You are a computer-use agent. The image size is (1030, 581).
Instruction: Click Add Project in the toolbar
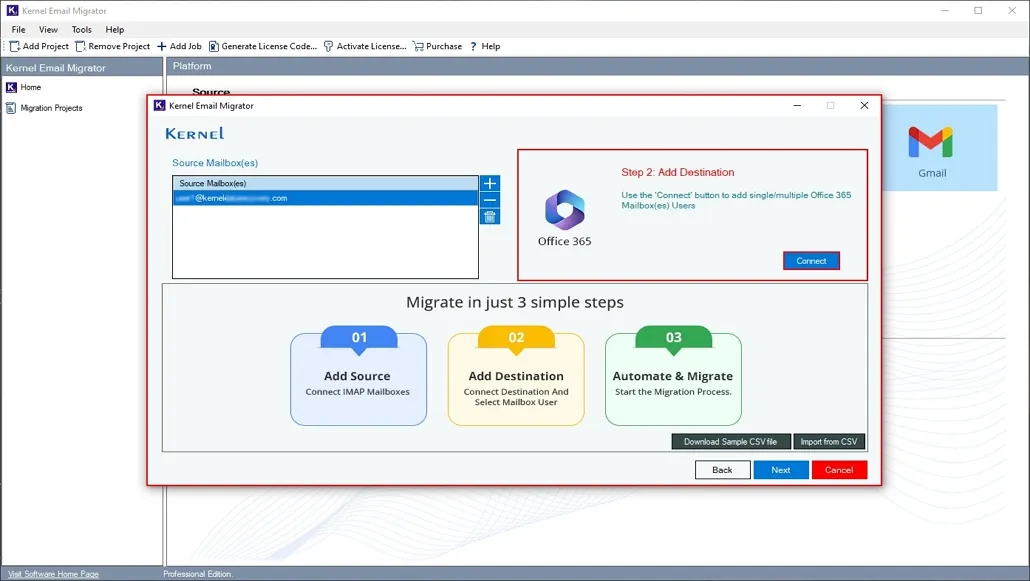point(39,46)
